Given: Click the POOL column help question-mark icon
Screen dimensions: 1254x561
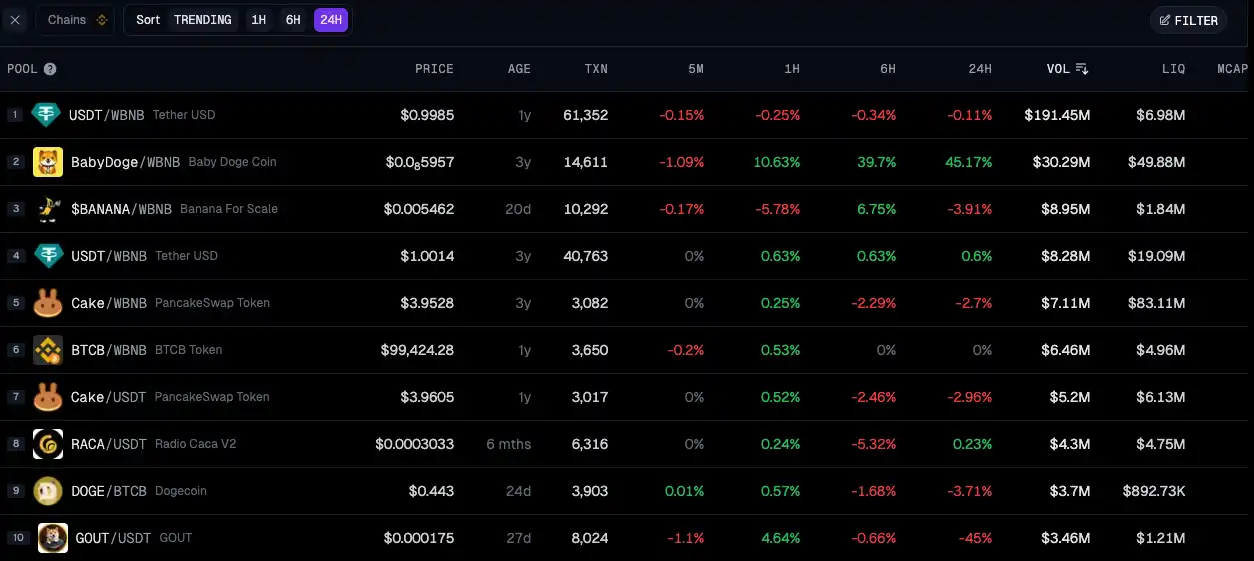Looking at the screenshot, I should tap(50, 69).
